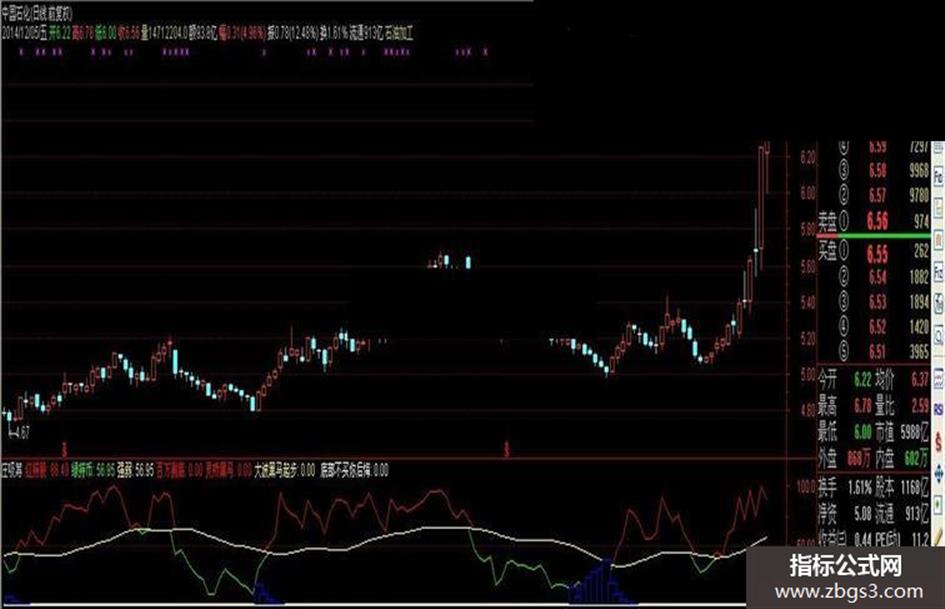The height and width of the screenshot is (609, 945).
Task: Click the 量比 value 2.59
Action: 920,406
